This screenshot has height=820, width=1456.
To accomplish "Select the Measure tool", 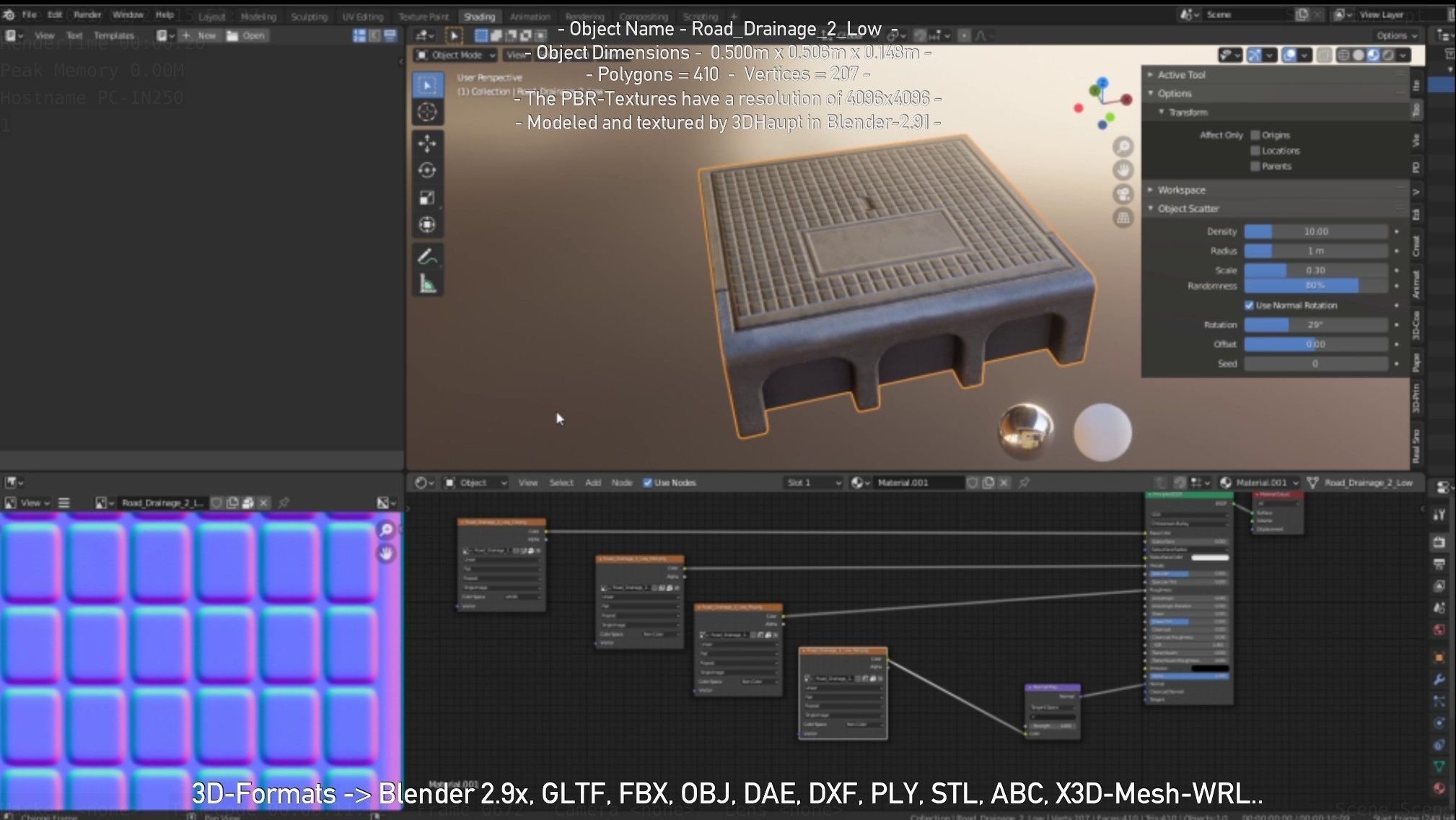I will (427, 284).
